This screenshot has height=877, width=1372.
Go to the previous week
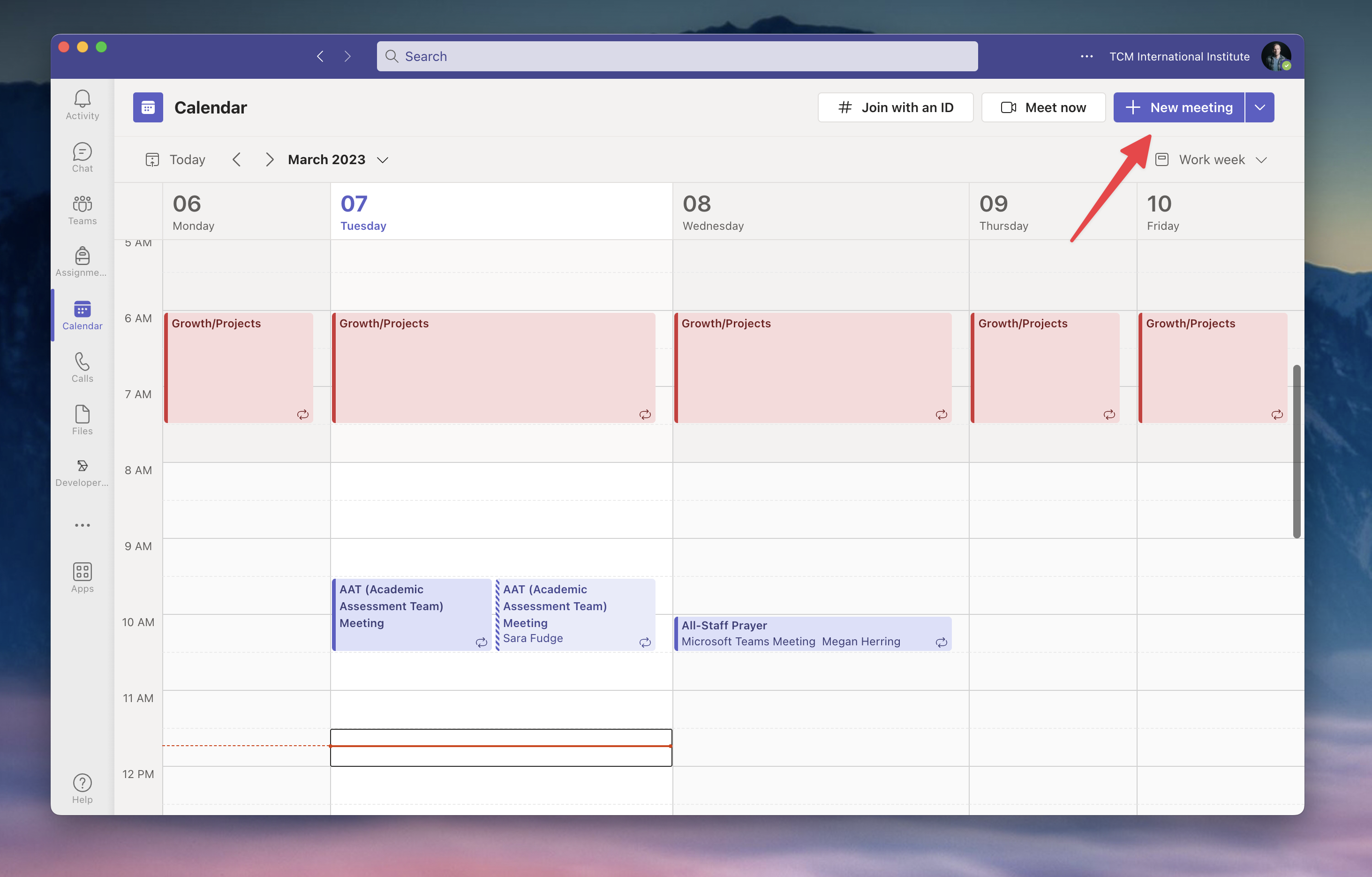[237, 159]
